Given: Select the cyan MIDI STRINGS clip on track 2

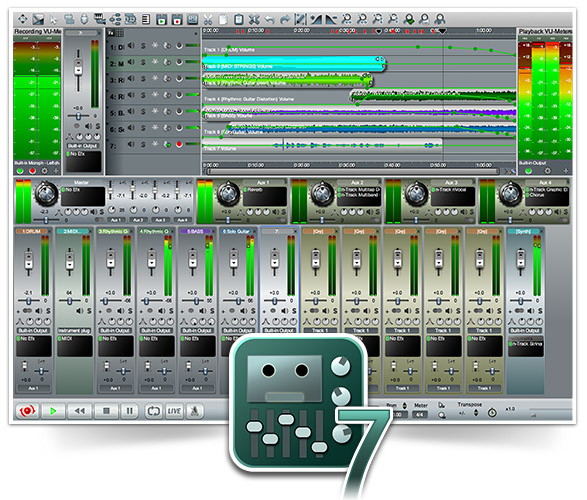Looking at the screenshot, I should [294, 63].
